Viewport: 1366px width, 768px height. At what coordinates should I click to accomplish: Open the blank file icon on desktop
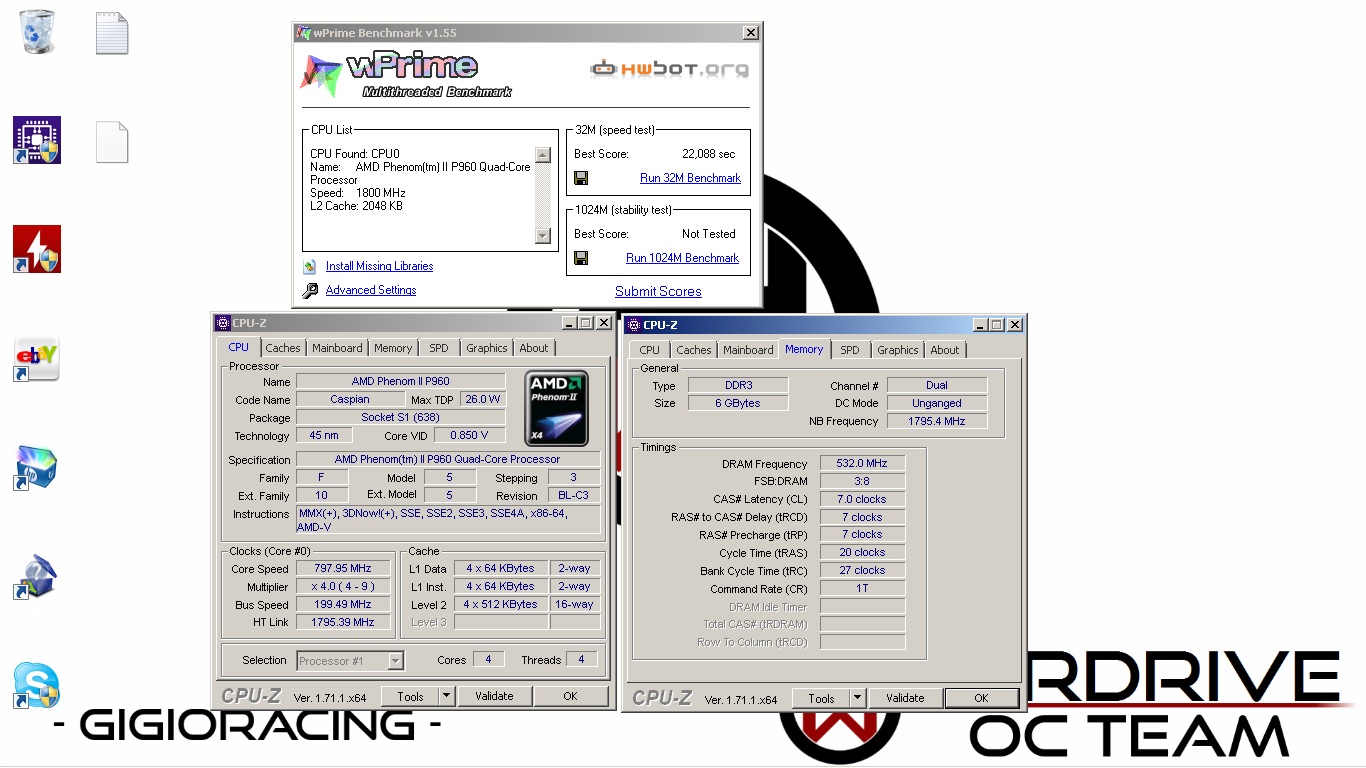112,142
